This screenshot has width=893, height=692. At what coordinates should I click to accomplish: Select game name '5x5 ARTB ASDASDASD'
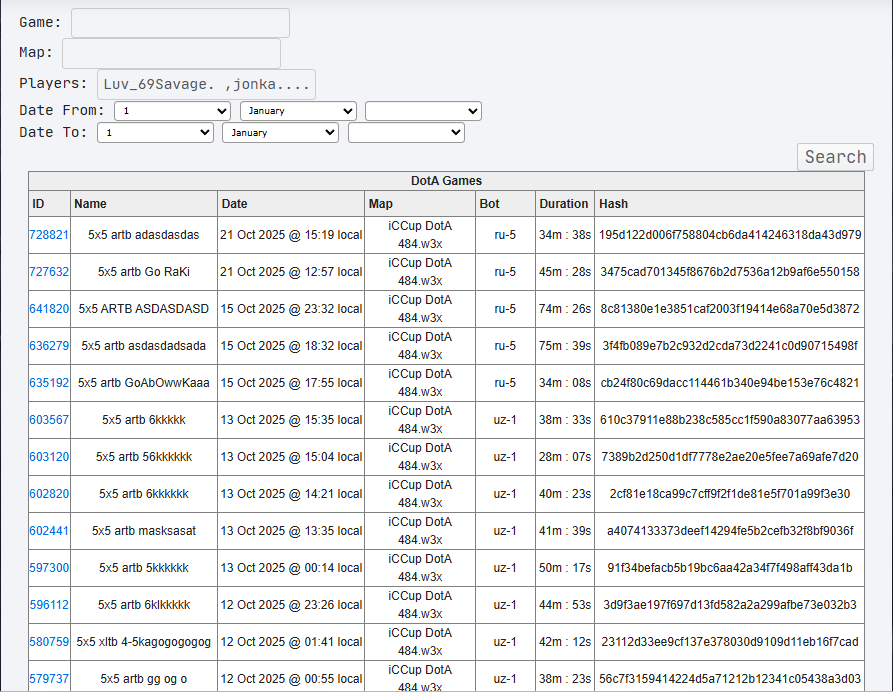pos(144,309)
